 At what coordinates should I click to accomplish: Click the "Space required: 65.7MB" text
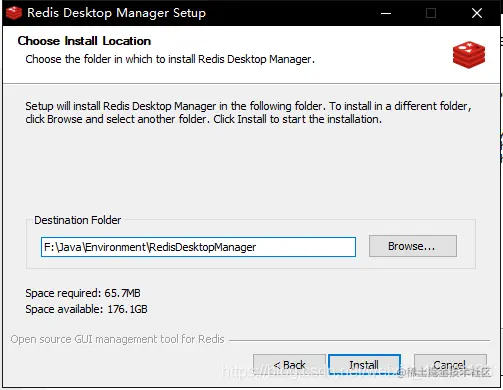pyautogui.click(x=83, y=293)
